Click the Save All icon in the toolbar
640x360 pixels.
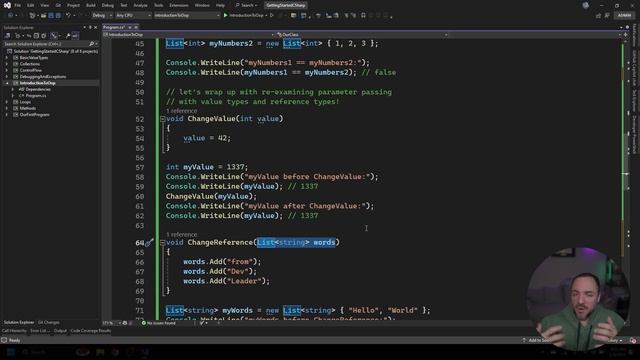coord(58,16)
